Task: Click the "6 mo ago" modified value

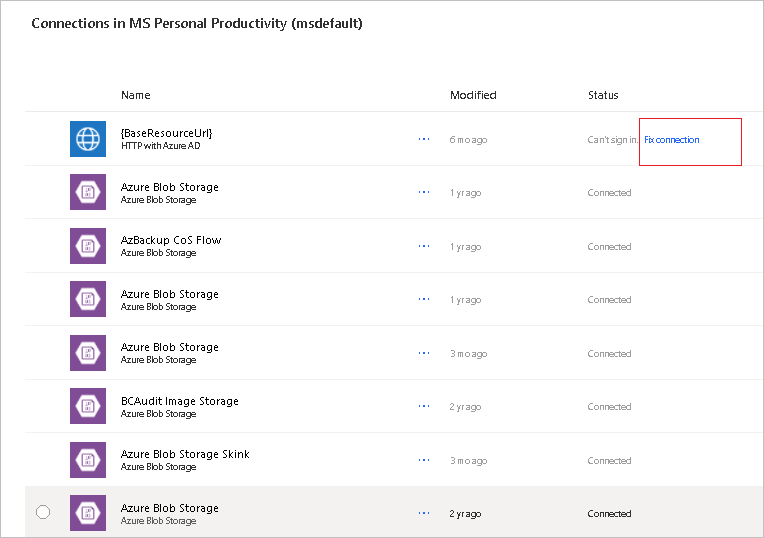Action: pos(468,140)
